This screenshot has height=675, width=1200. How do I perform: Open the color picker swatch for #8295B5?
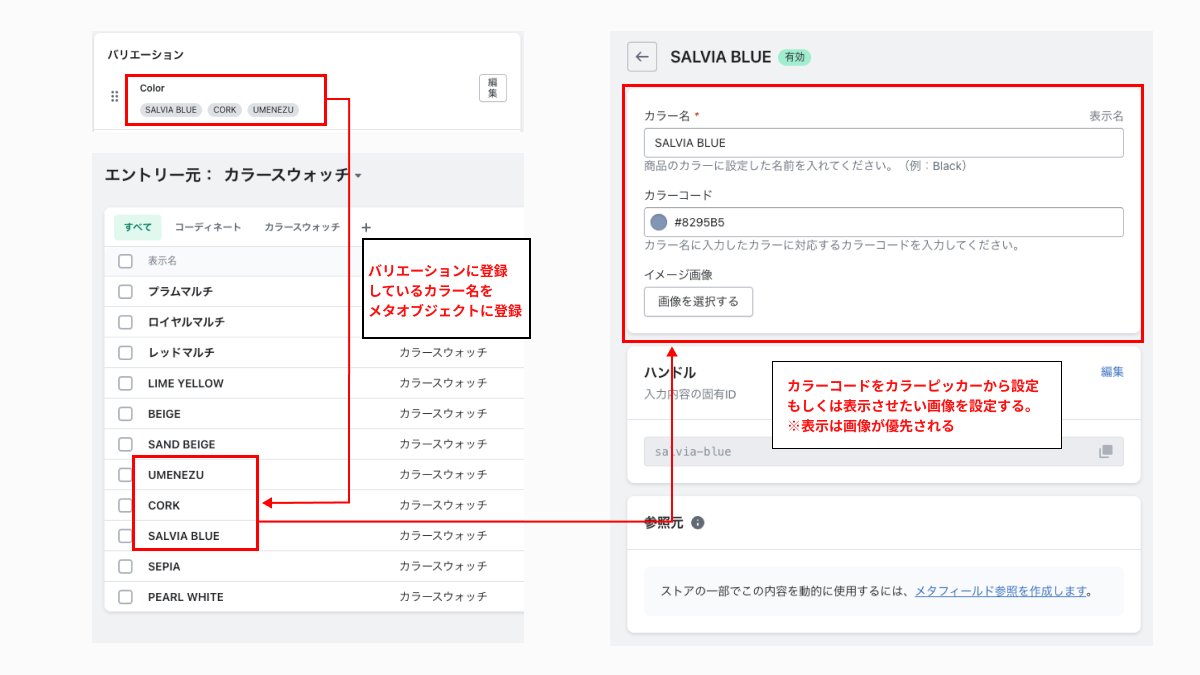[x=659, y=222]
